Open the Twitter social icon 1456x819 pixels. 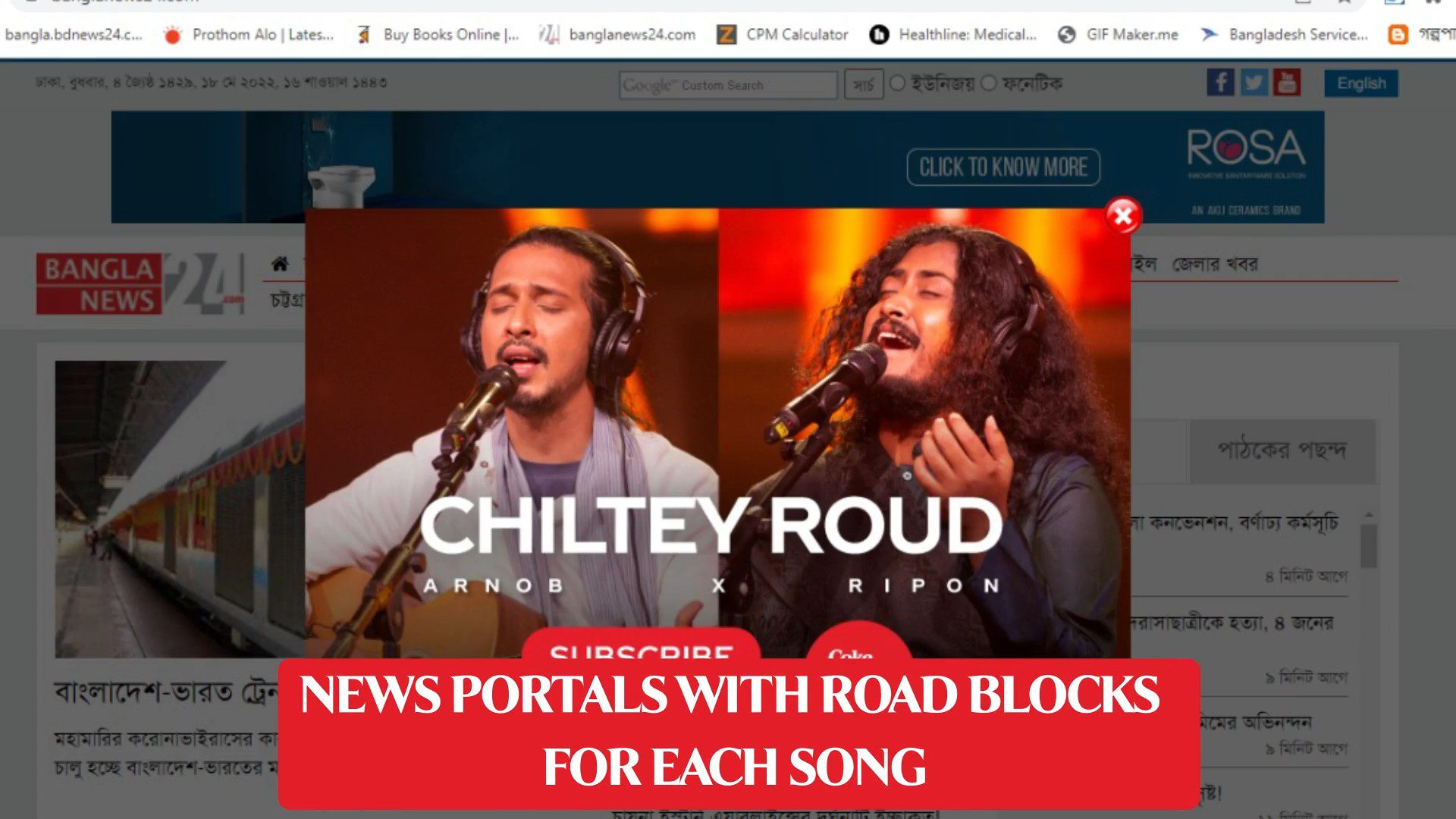point(1254,83)
